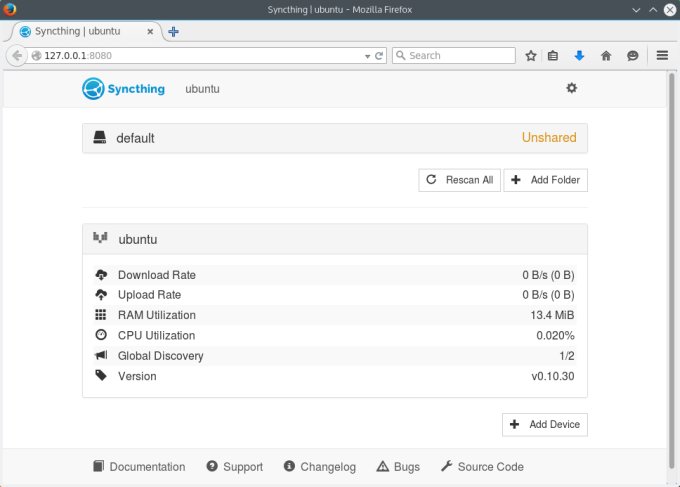This screenshot has width=680, height=487.
Task: Click the v0.10.30 version value
Action: 553,376
